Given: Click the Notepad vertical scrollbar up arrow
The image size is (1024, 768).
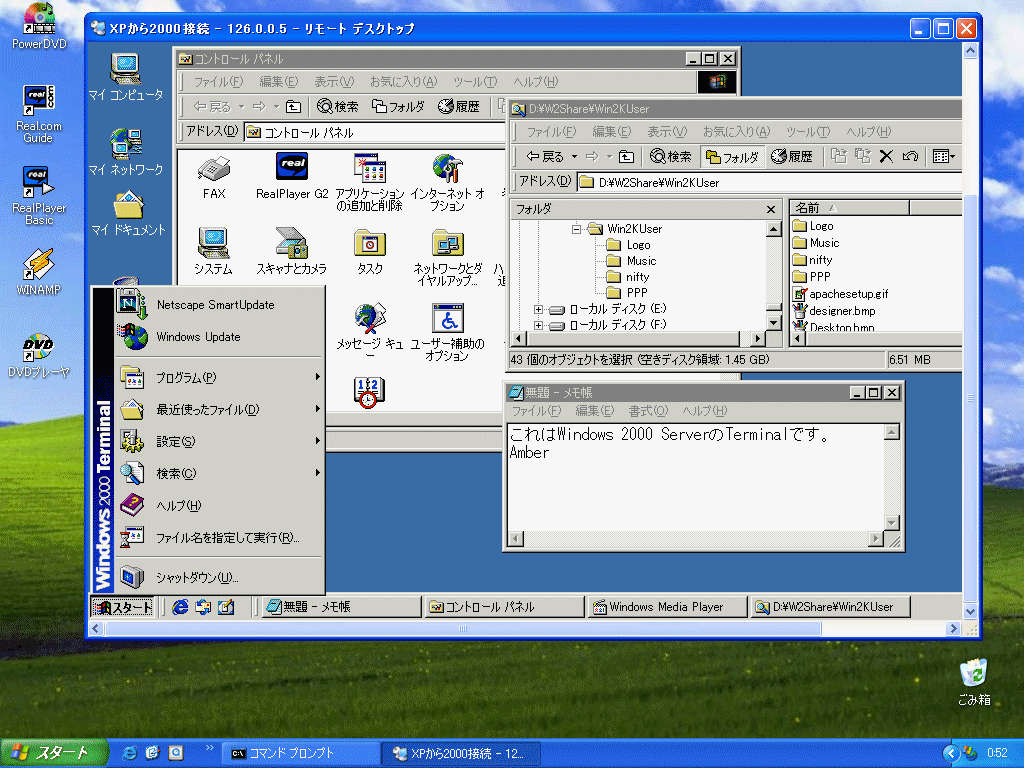Looking at the screenshot, I should point(891,432).
